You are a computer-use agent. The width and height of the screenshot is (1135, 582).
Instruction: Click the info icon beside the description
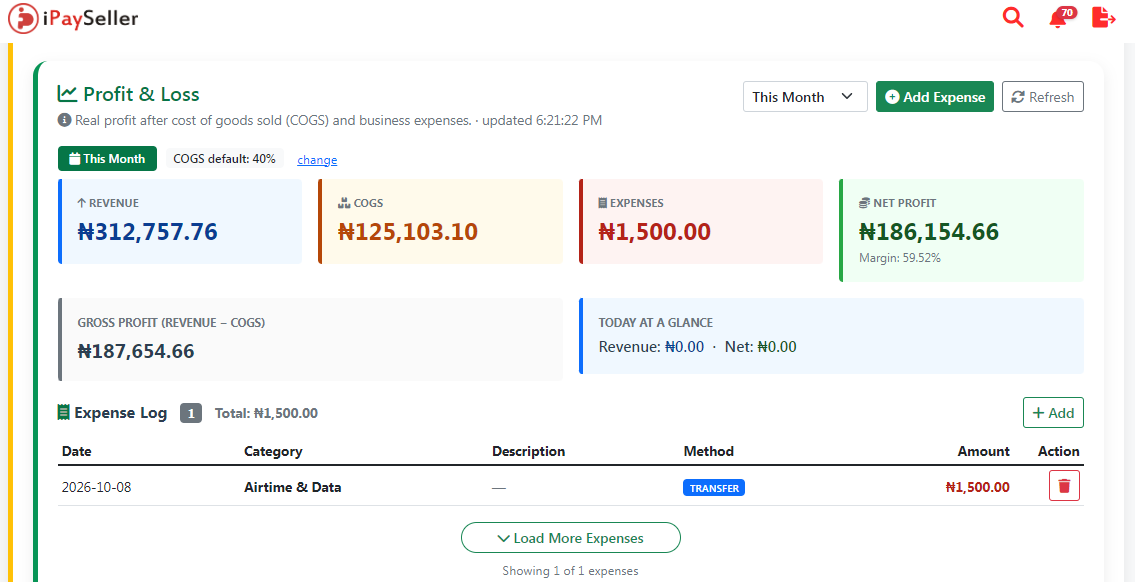64,120
